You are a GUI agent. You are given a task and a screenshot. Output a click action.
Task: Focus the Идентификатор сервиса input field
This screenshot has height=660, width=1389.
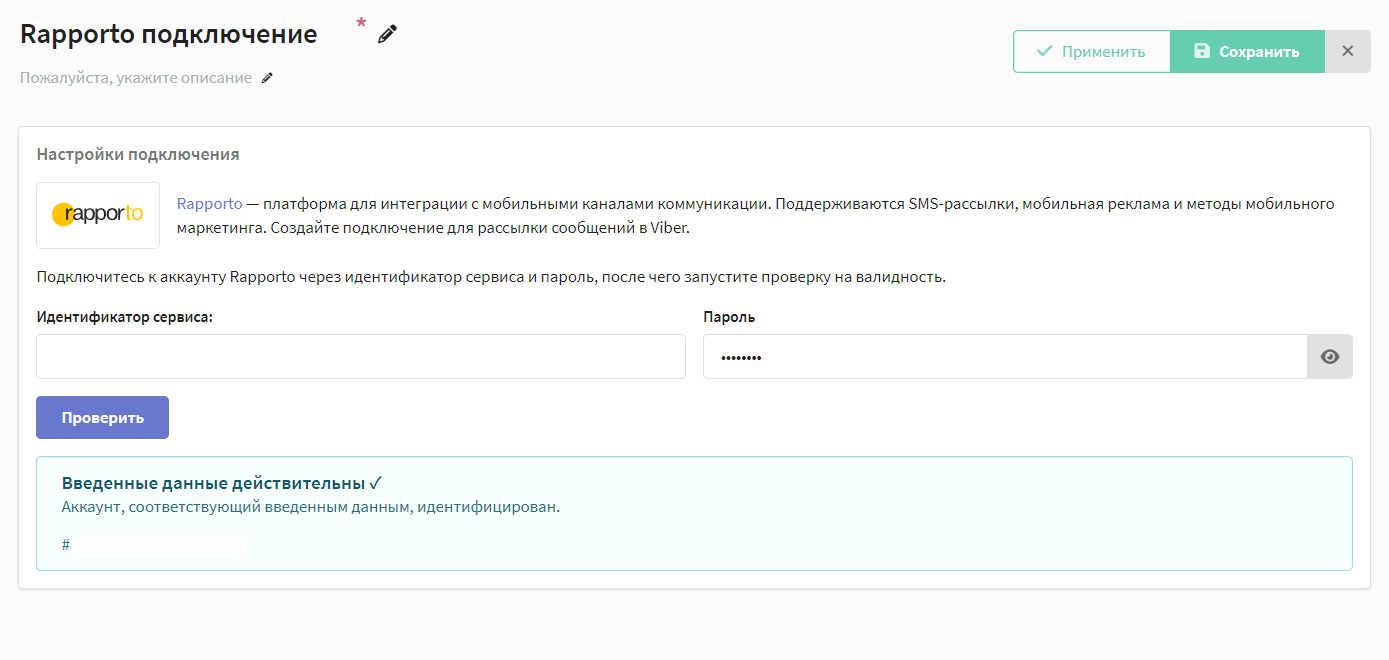(361, 357)
